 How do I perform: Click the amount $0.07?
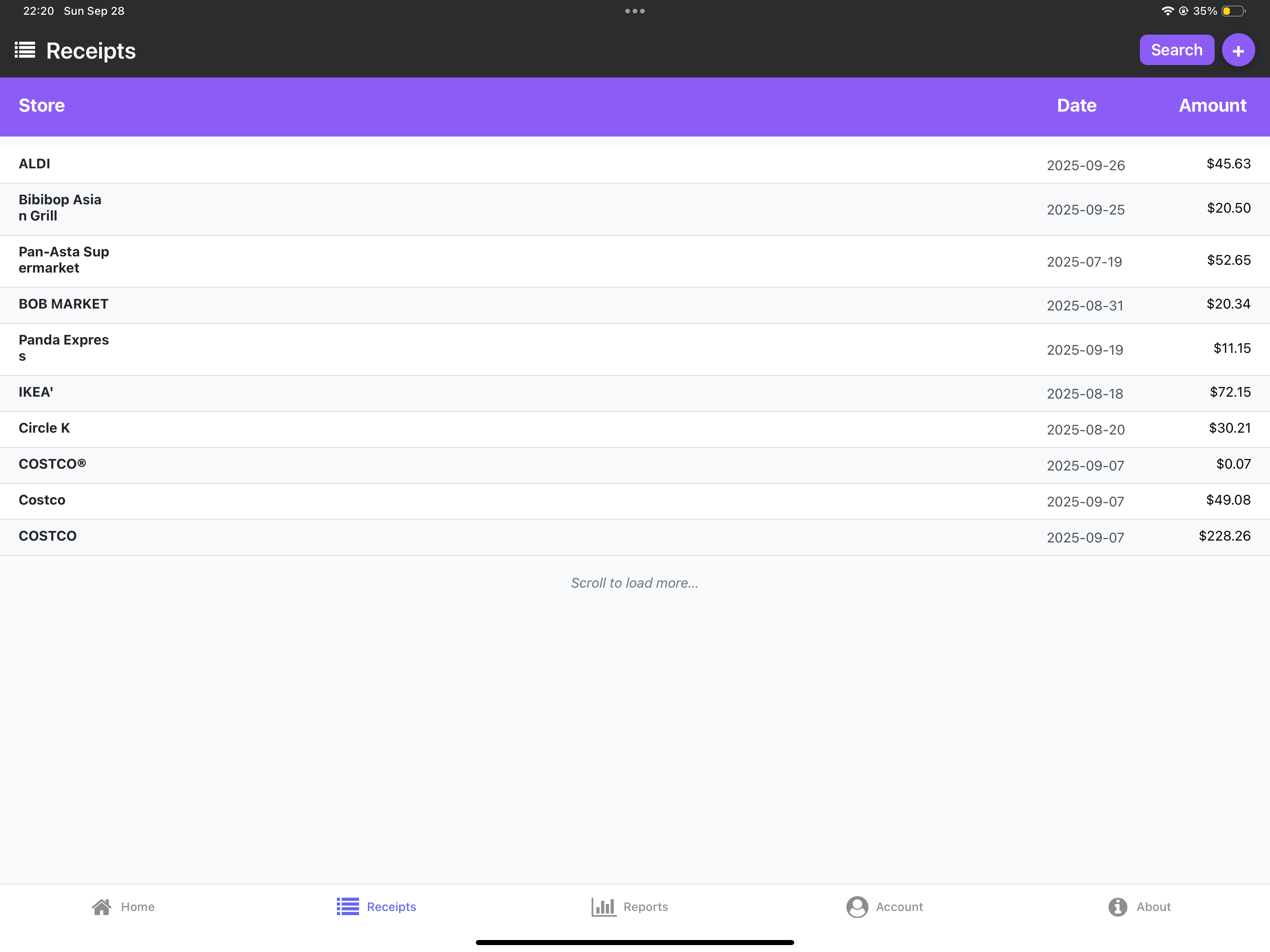1233,464
